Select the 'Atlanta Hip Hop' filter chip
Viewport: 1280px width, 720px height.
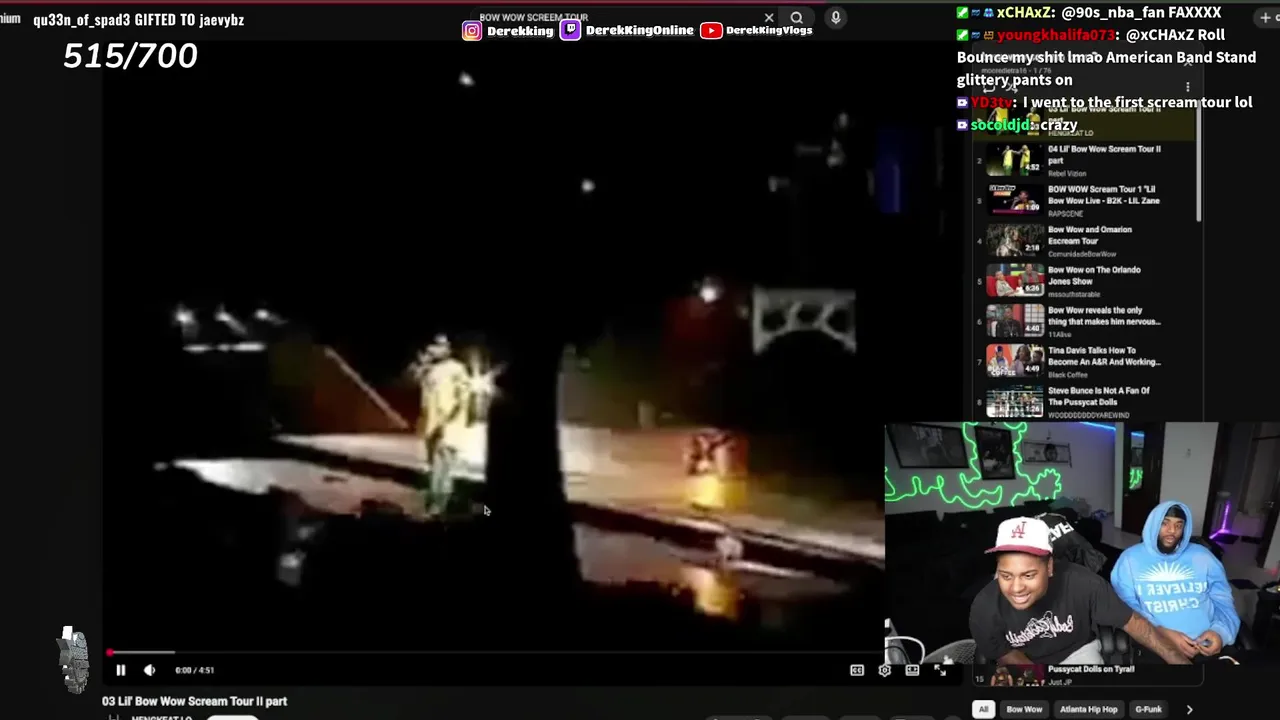(1089, 709)
